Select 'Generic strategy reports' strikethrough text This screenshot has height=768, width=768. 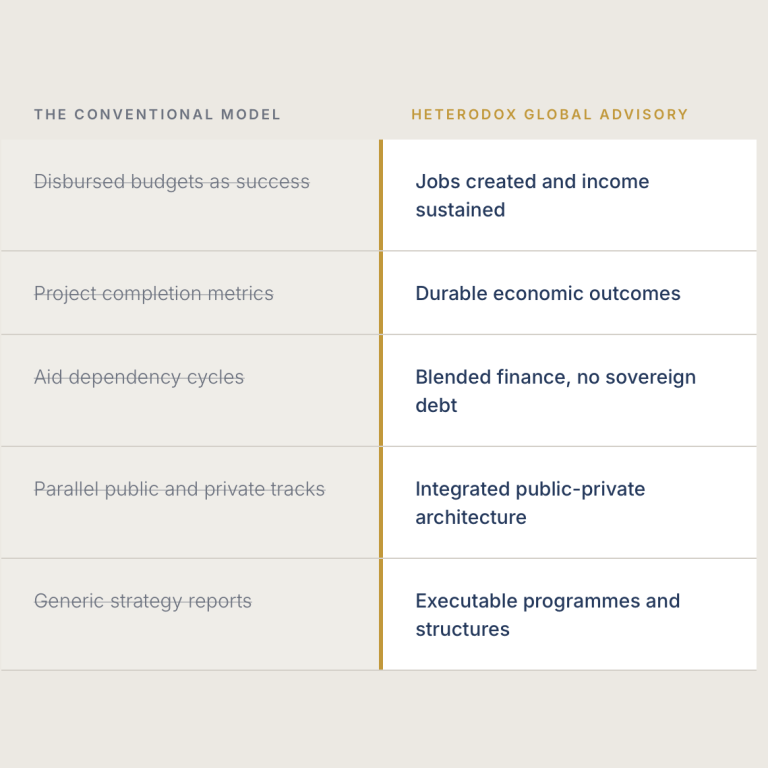(x=143, y=601)
